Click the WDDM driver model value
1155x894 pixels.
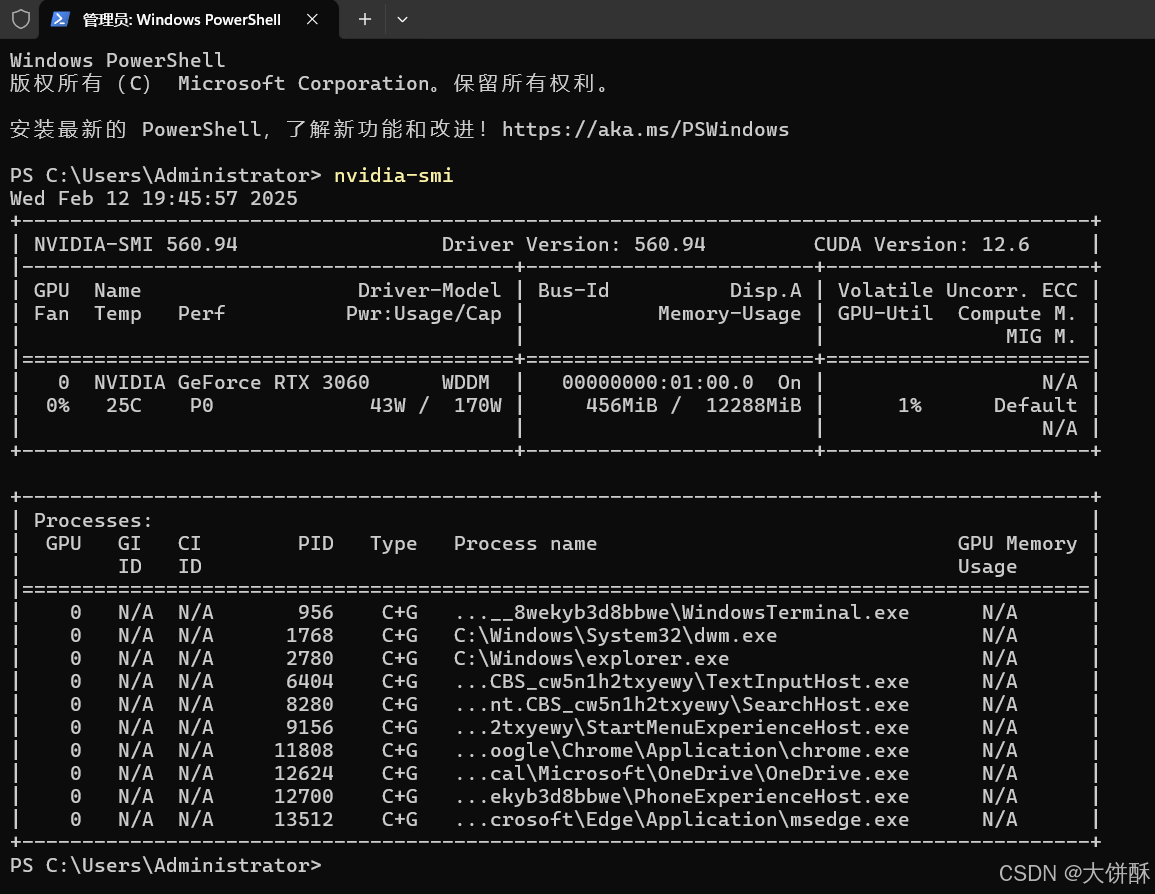point(466,382)
